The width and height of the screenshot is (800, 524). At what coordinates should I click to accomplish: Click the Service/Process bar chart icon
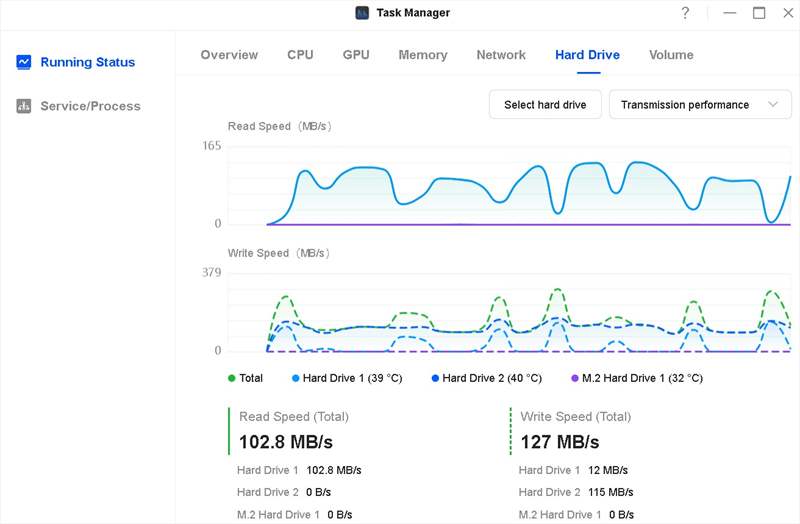pos(24,106)
